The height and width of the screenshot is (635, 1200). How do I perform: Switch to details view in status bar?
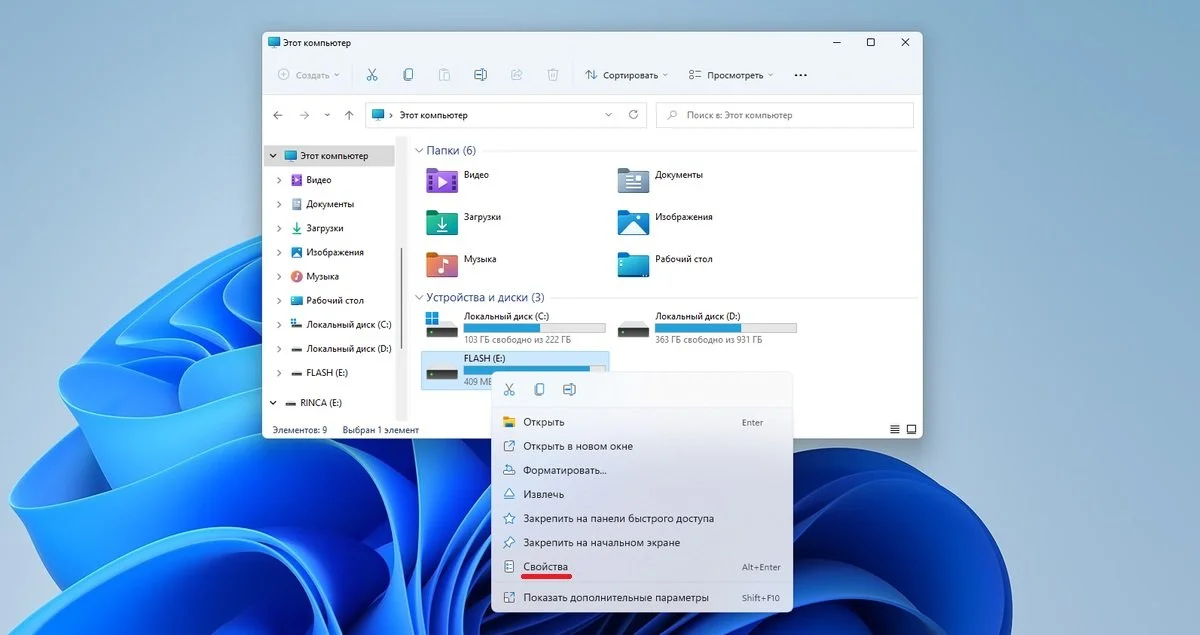894,430
